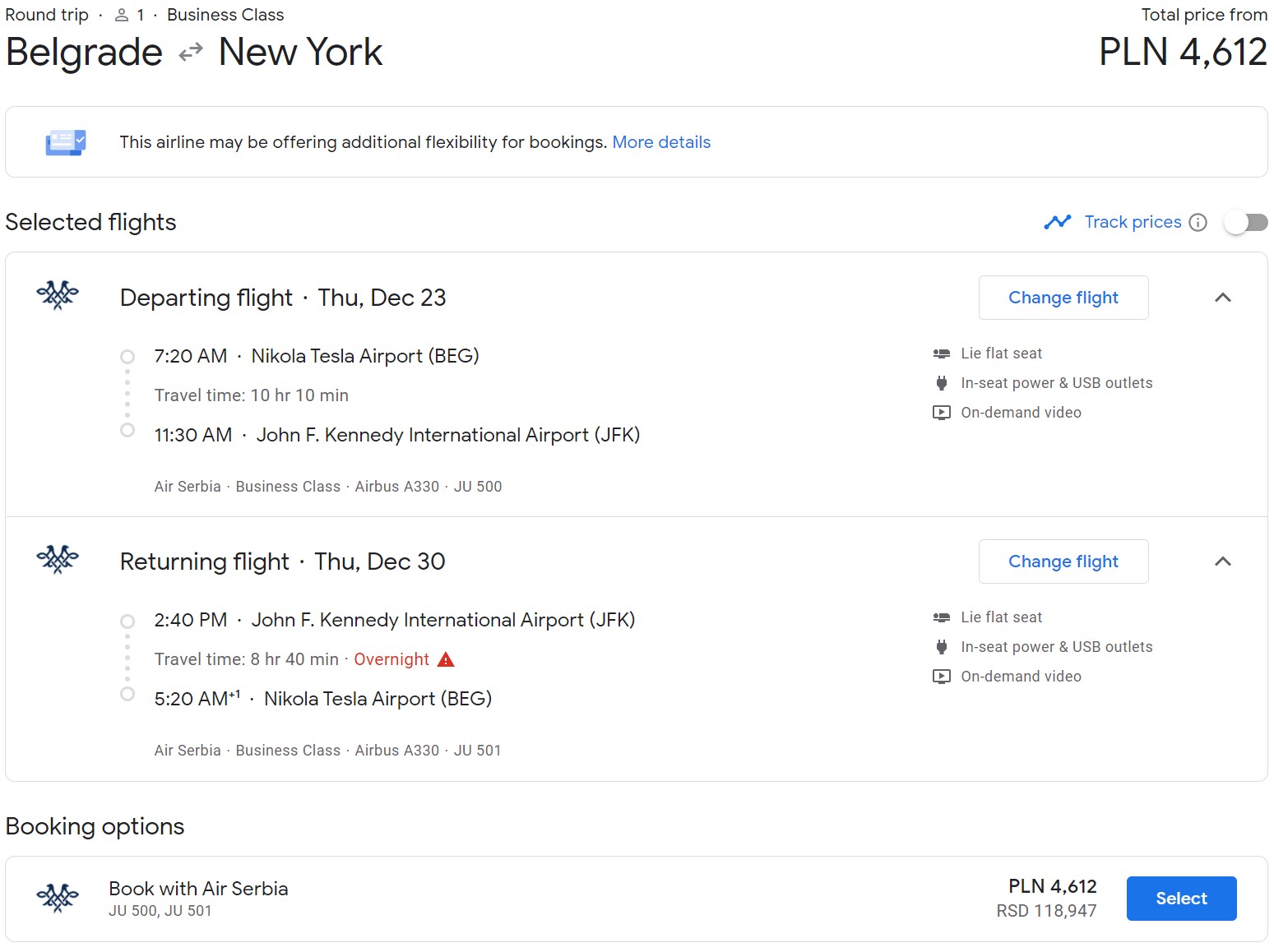Click the 'Selected flights' heading

[x=90, y=222]
